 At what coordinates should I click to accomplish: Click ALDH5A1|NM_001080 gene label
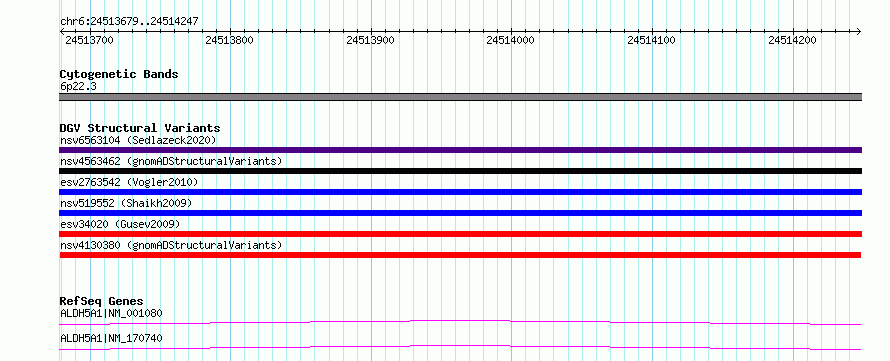112,313
